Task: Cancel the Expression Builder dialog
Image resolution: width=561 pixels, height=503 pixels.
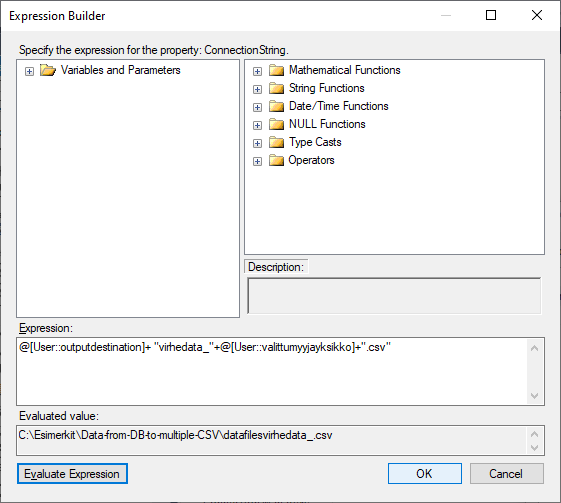Action: point(507,474)
